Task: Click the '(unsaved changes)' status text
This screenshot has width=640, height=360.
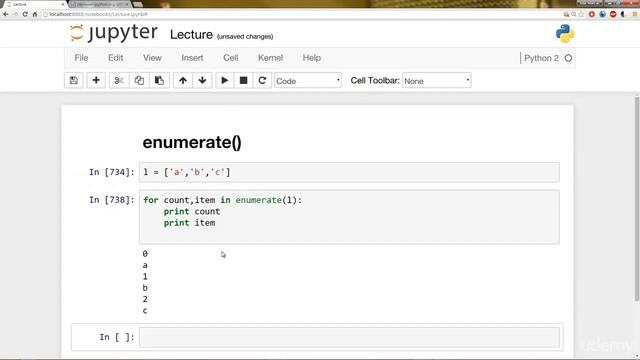Action: point(245,36)
